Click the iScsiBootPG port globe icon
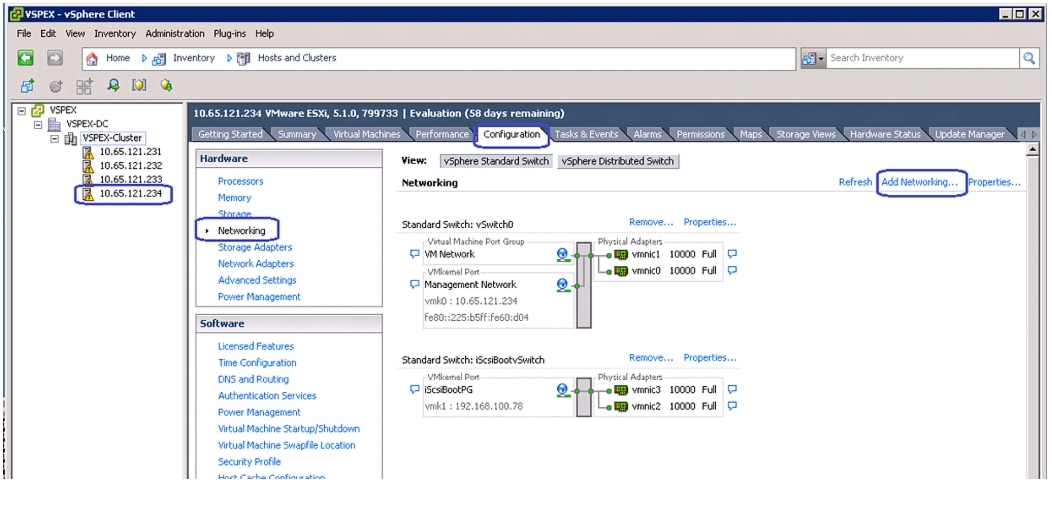The height and width of the screenshot is (515, 1052). click(x=563, y=390)
